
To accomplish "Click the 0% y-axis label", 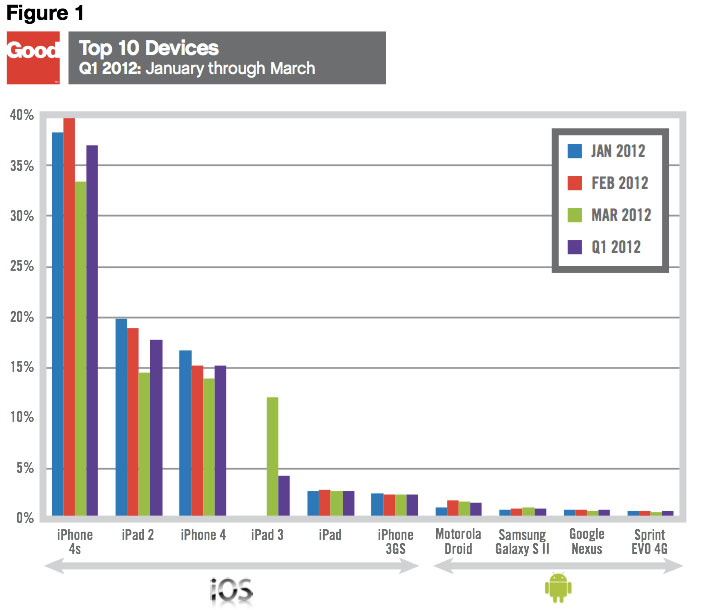I will tap(25, 518).
